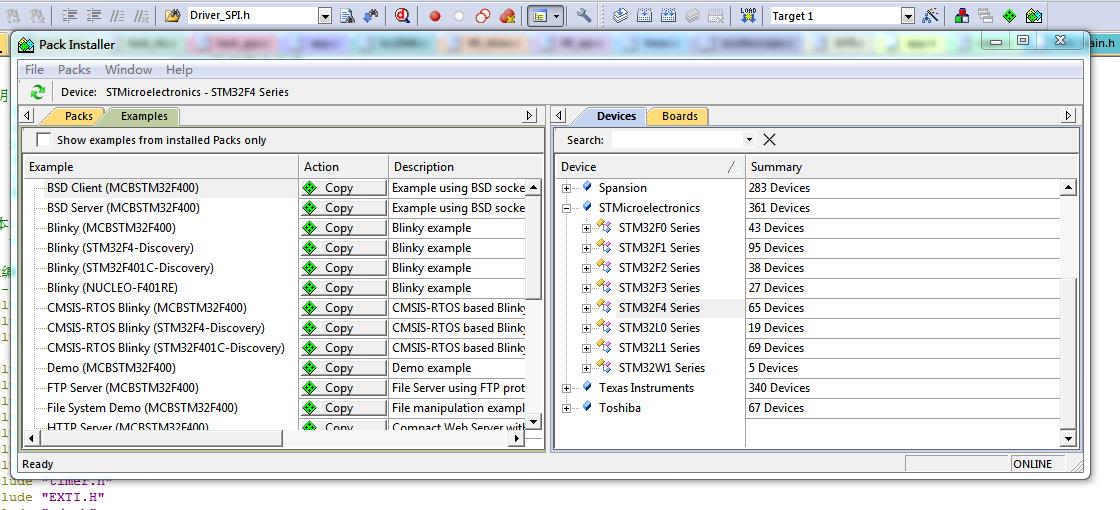
Task: Expand the Texas Instruments vendor node
Action: (566, 388)
